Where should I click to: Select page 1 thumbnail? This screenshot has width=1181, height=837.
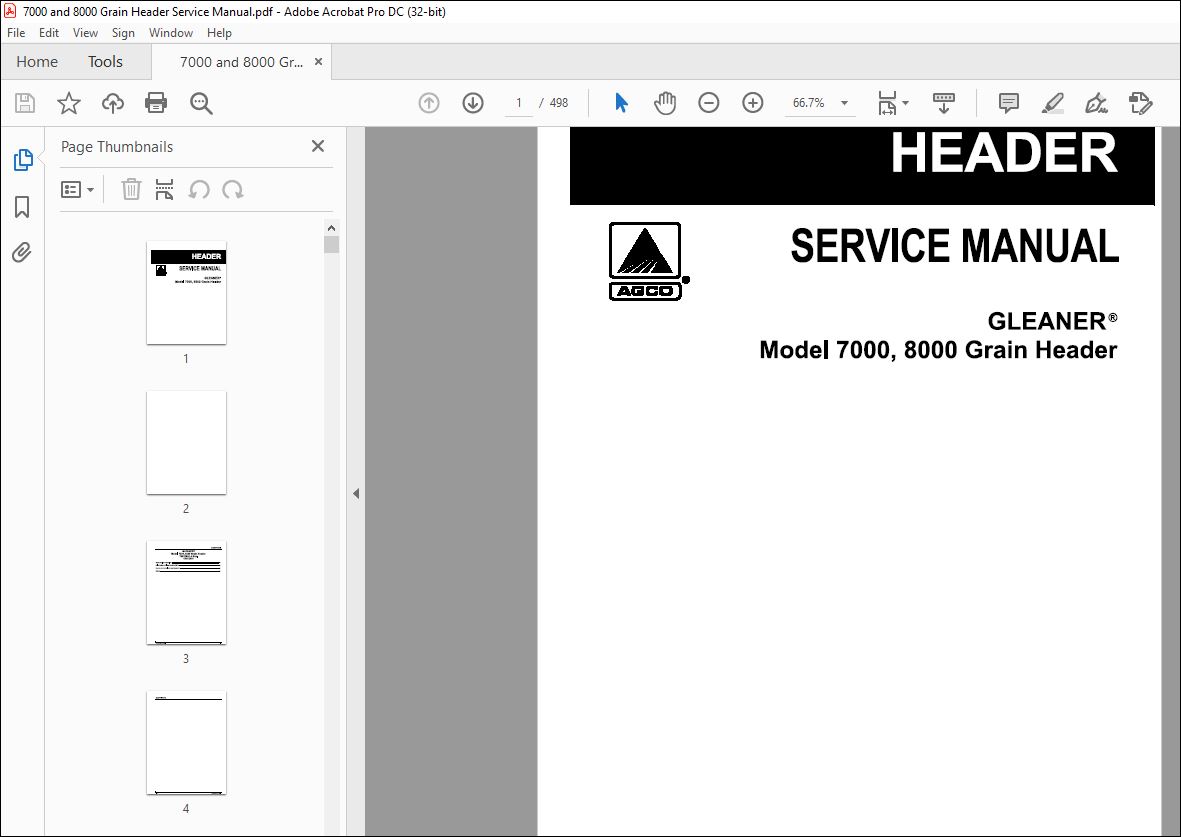pyautogui.click(x=186, y=293)
